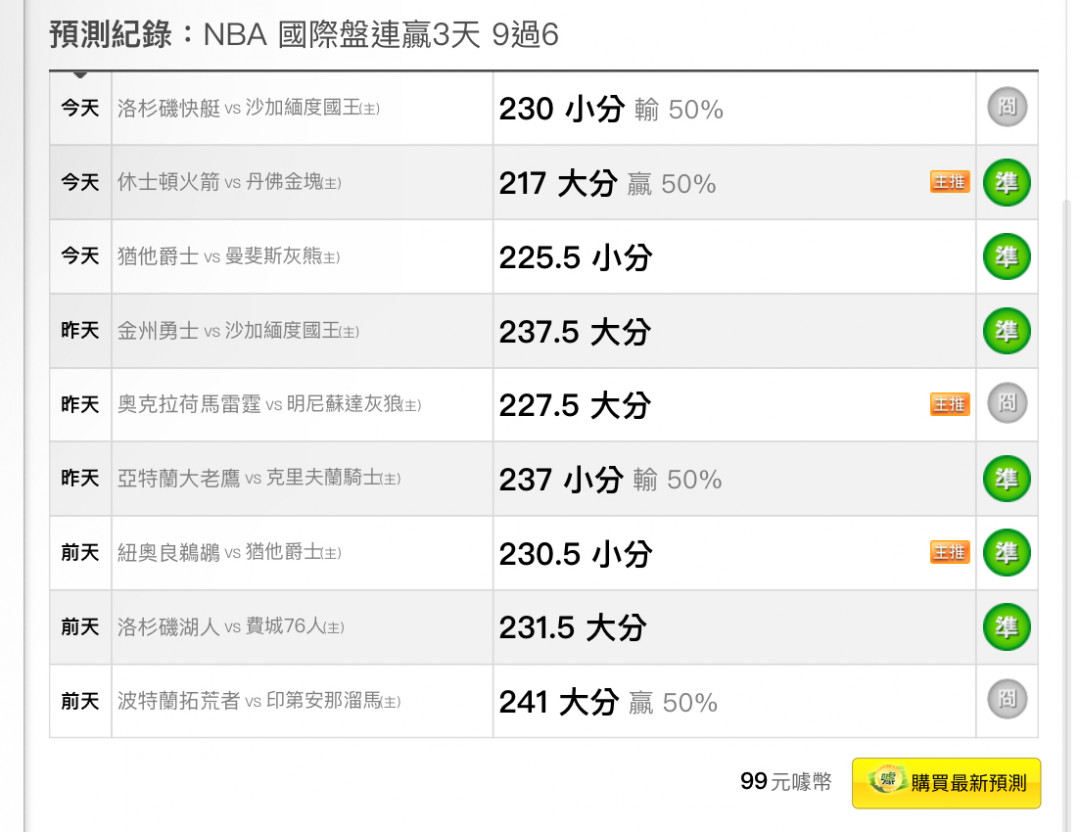The height and width of the screenshot is (832, 1080).
Task: Click green 準 icon for 猶他爵士 vs 曼斐斯灰熊
Action: (1007, 257)
